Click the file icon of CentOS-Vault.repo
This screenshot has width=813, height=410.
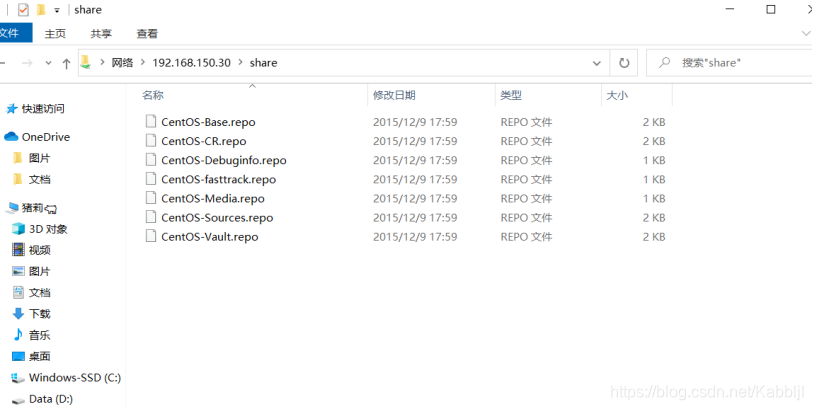pyautogui.click(x=150, y=236)
